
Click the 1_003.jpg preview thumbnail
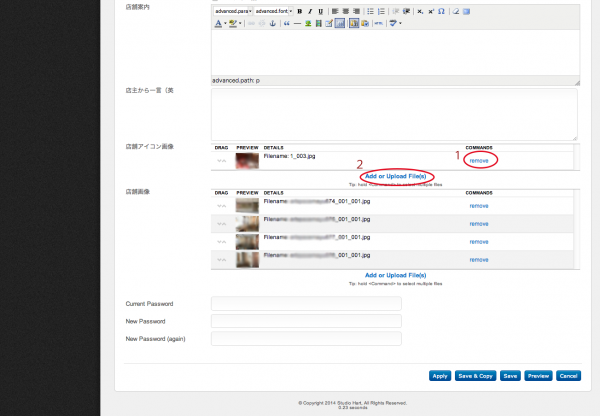246,160
